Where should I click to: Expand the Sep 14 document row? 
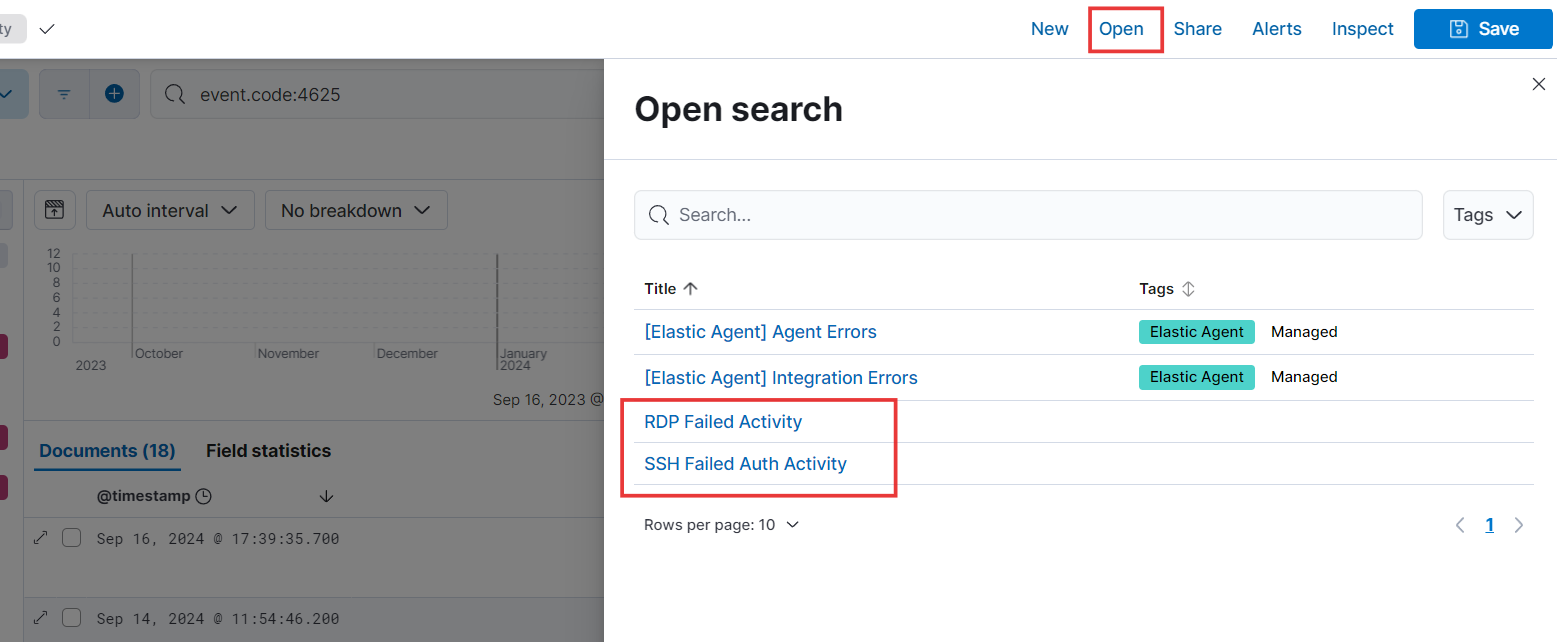click(x=41, y=618)
